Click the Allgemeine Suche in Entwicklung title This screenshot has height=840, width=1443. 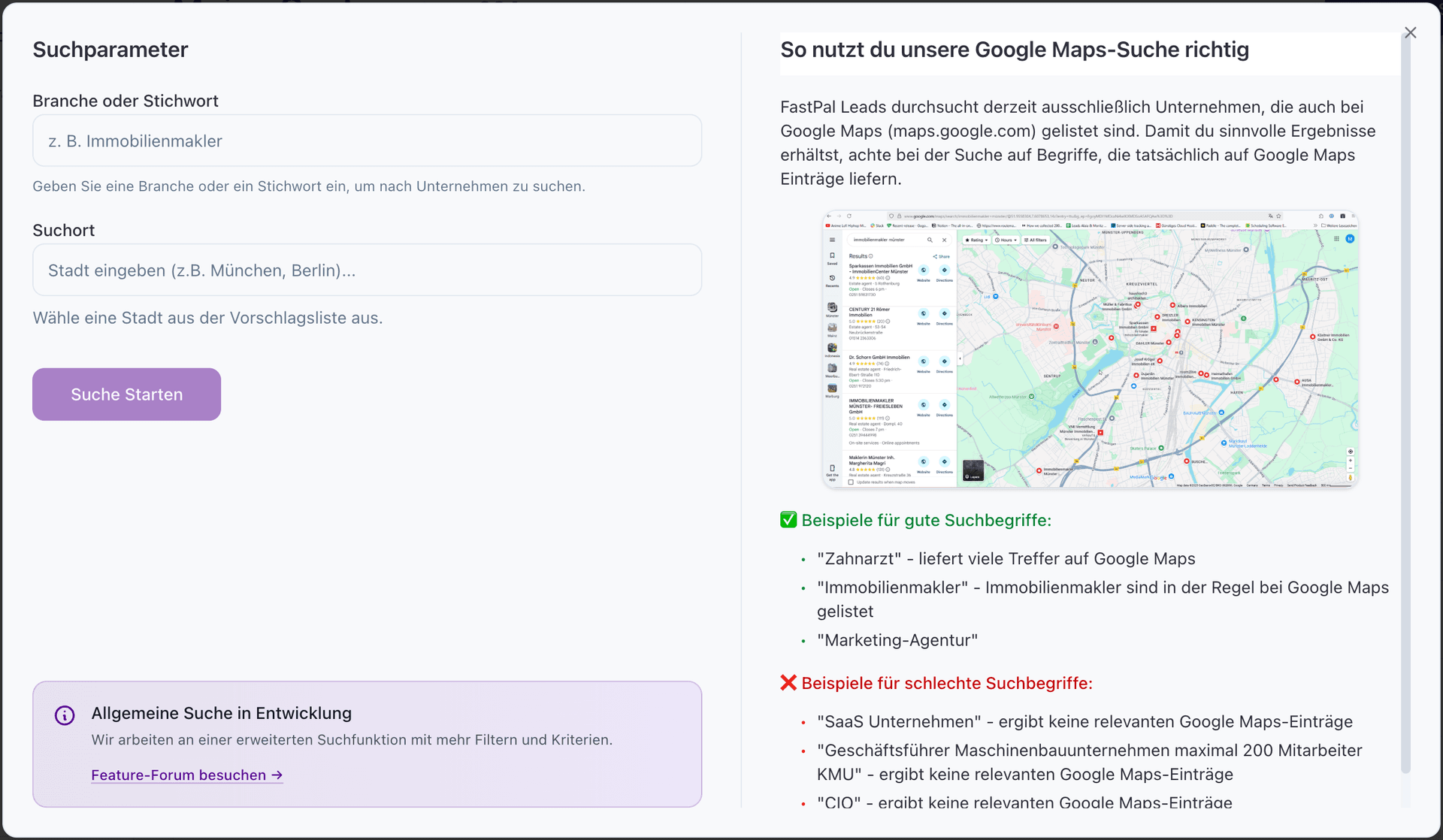pos(222,713)
